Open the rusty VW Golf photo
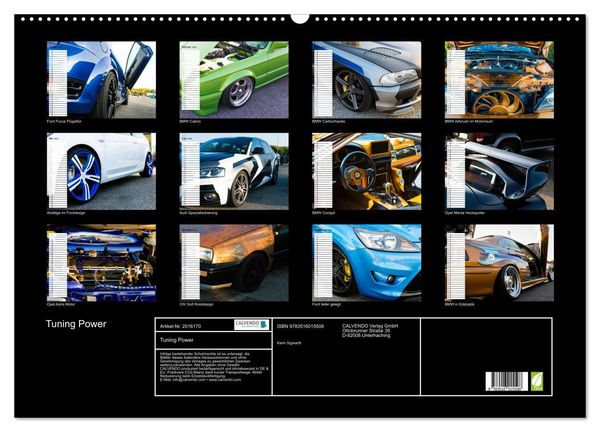600x432 pixels. [x=234, y=263]
